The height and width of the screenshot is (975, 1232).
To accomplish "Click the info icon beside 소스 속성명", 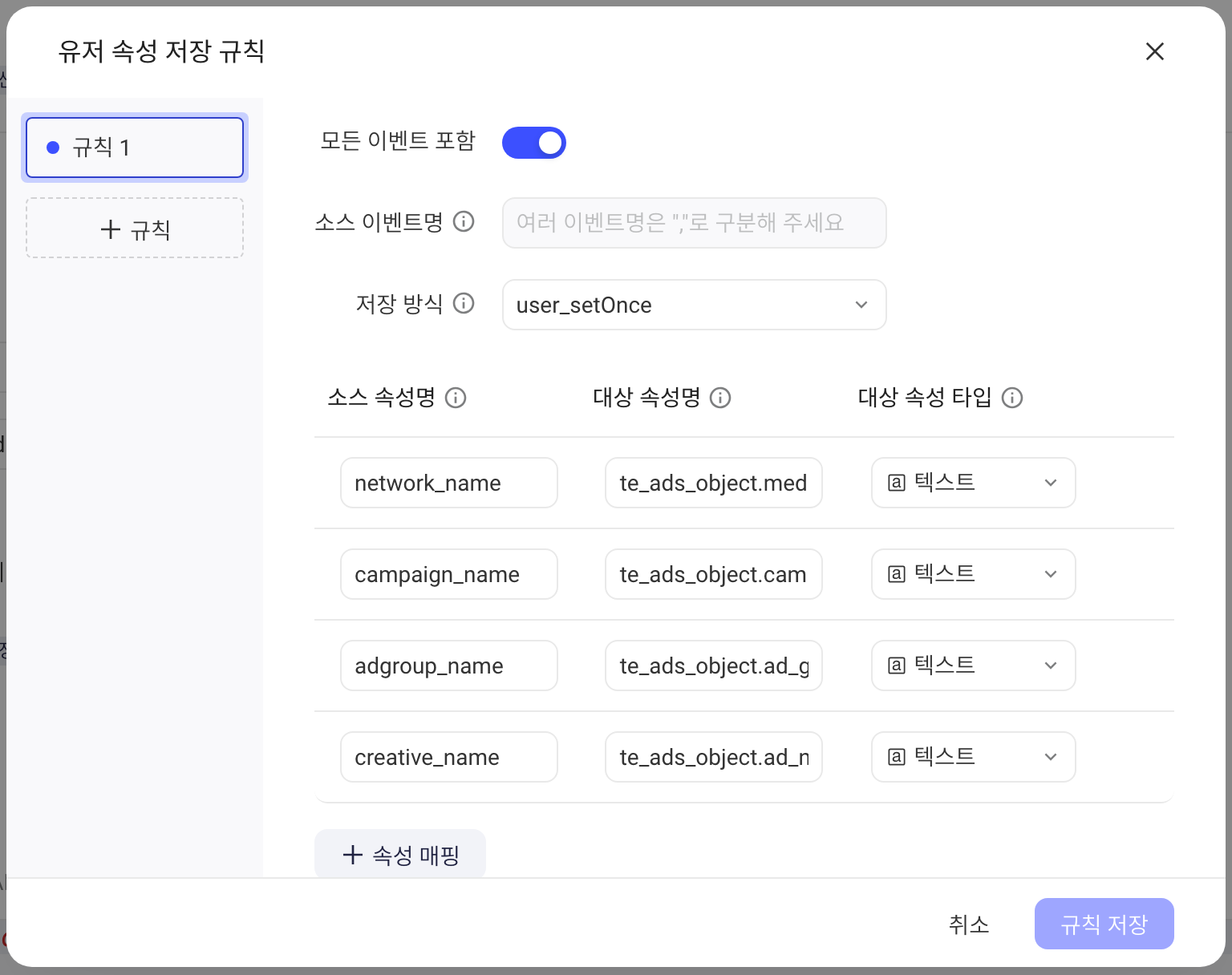I will point(456,398).
